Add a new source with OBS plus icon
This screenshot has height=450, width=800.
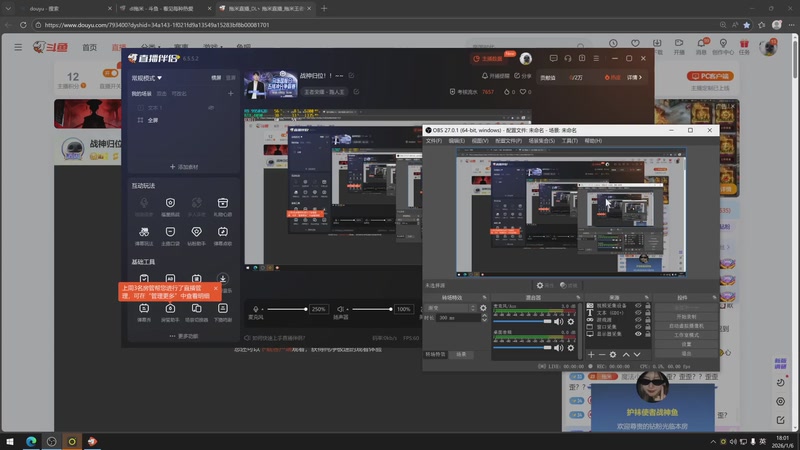point(591,355)
